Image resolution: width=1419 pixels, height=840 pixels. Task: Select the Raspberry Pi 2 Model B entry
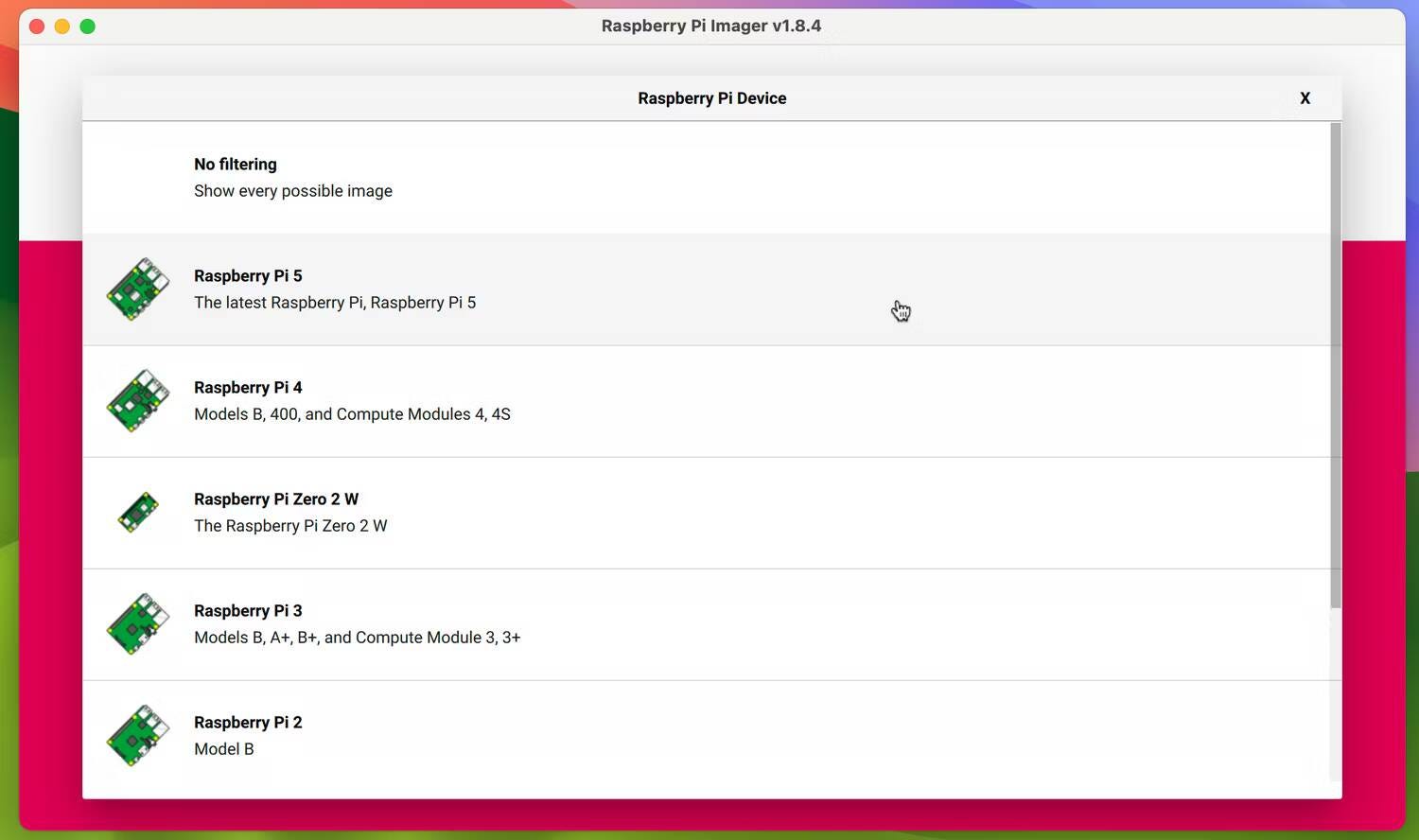662,735
